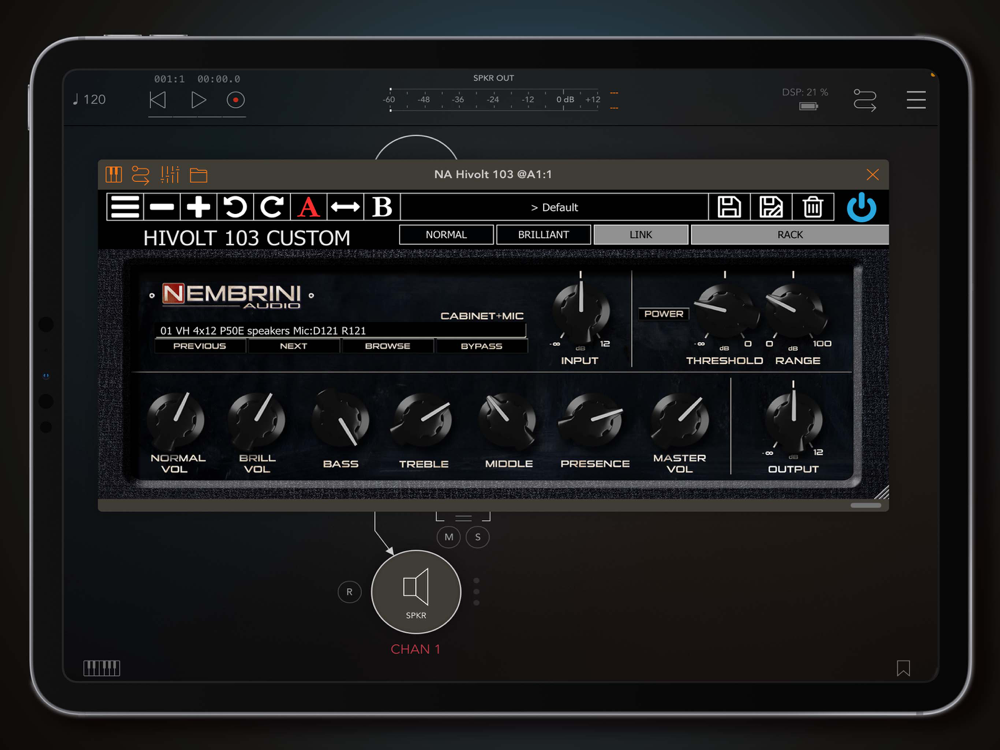Click the RANGE knob

pos(795,311)
